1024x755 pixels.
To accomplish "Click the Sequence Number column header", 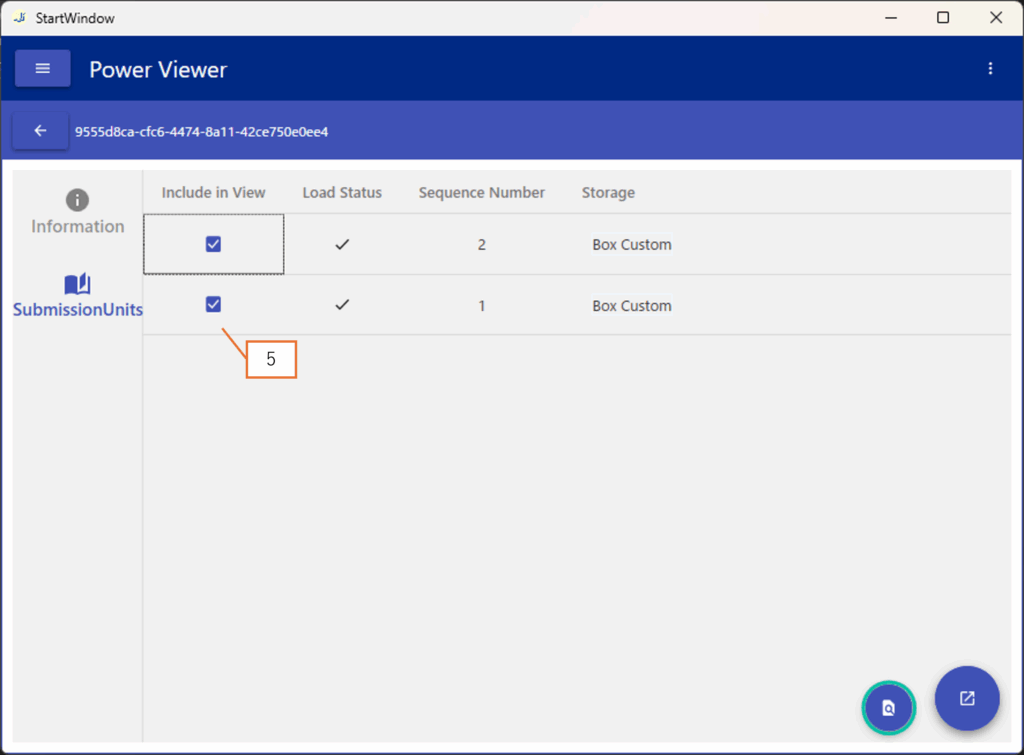I will (481, 192).
